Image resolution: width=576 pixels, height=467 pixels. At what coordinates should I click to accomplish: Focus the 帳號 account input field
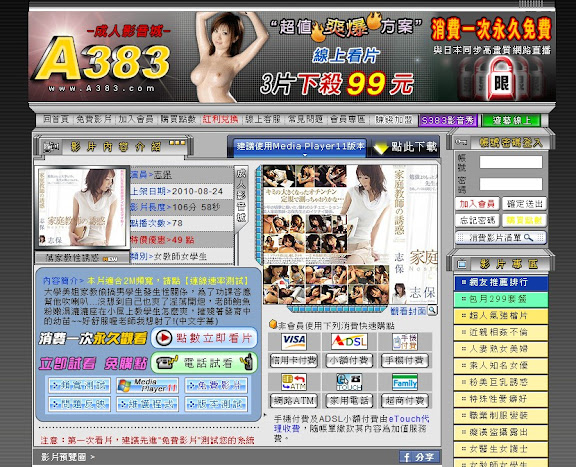point(511,162)
